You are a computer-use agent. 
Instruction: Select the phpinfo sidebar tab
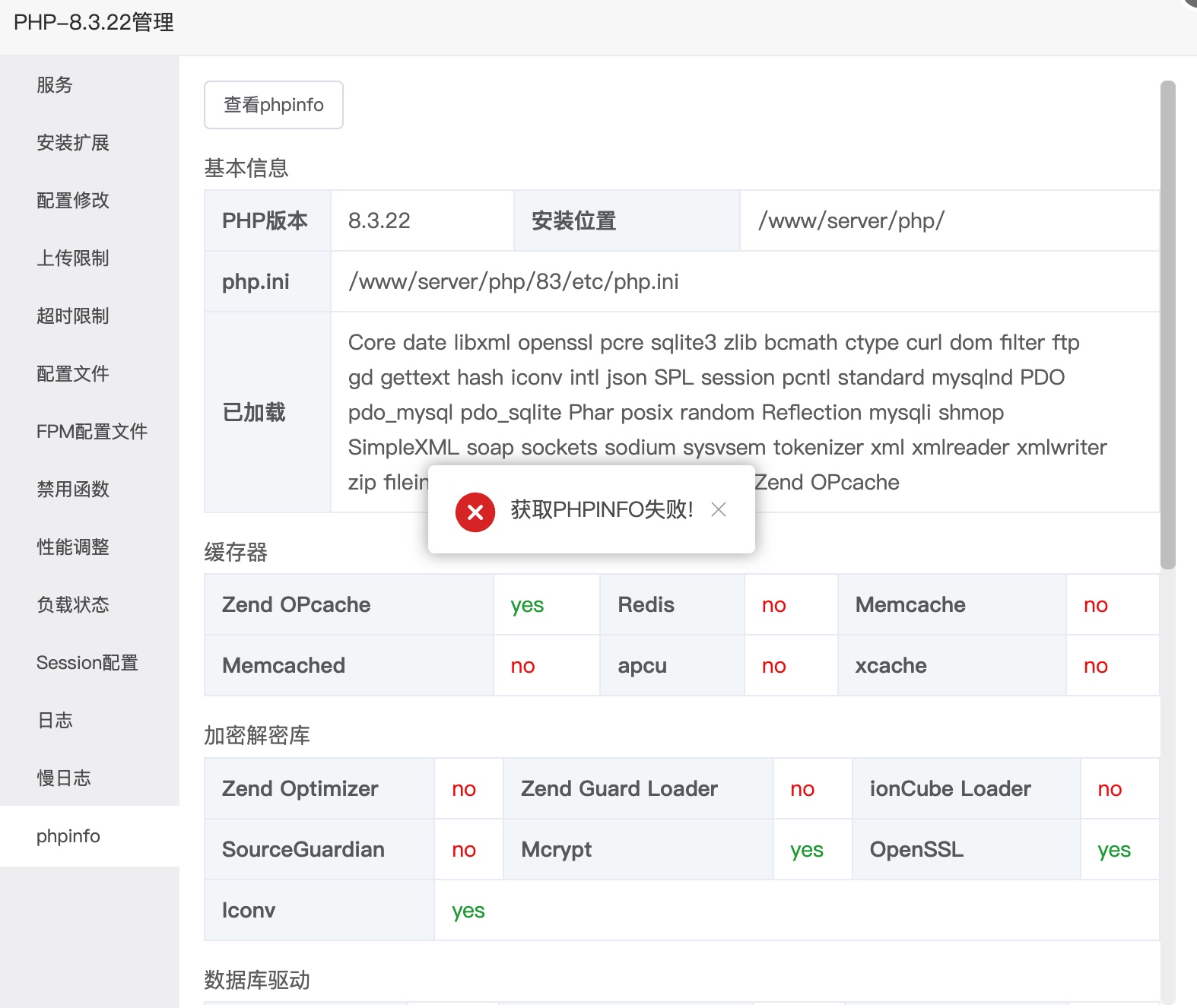click(68, 835)
